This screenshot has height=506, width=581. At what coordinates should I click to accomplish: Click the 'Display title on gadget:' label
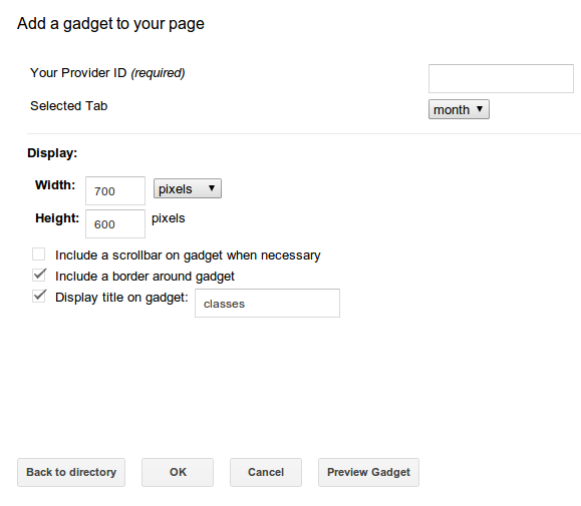(x=122, y=297)
